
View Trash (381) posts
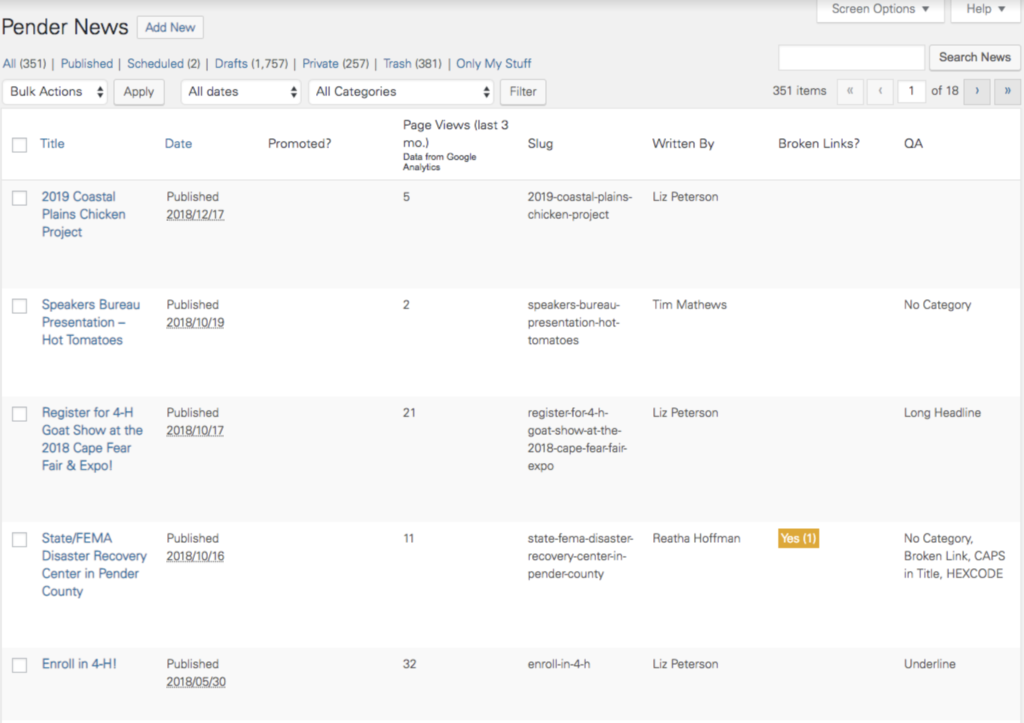point(412,63)
